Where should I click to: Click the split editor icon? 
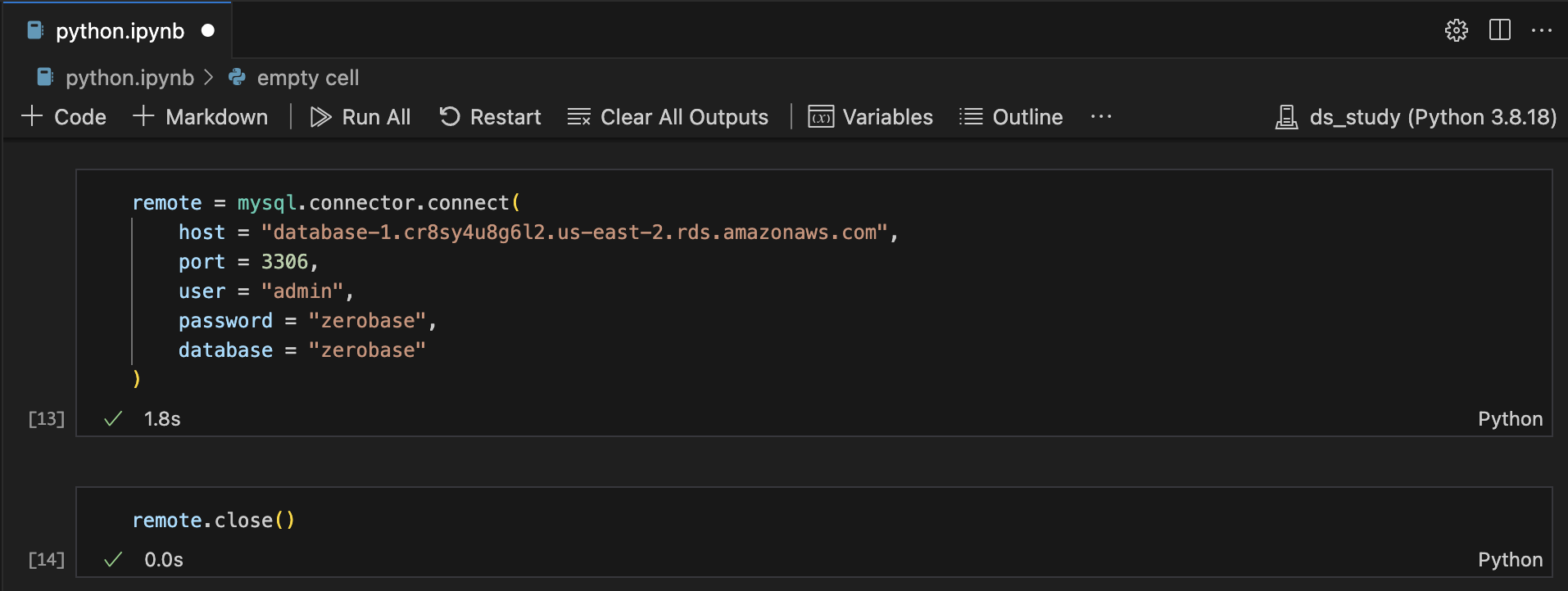[x=1499, y=31]
